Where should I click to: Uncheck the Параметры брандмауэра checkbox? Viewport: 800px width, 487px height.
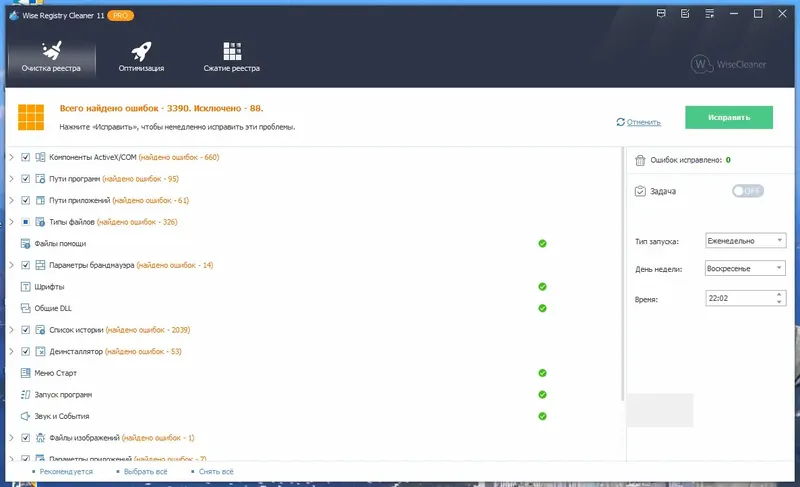26,265
